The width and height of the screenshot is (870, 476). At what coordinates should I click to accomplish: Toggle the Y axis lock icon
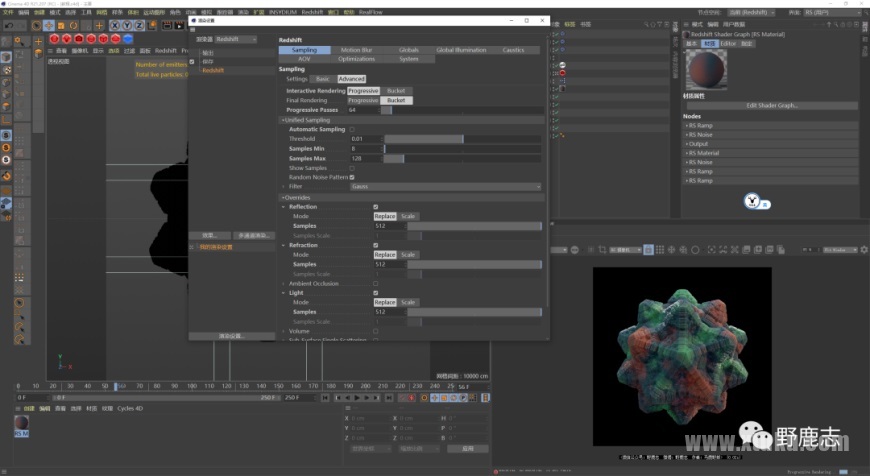click(127, 26)
